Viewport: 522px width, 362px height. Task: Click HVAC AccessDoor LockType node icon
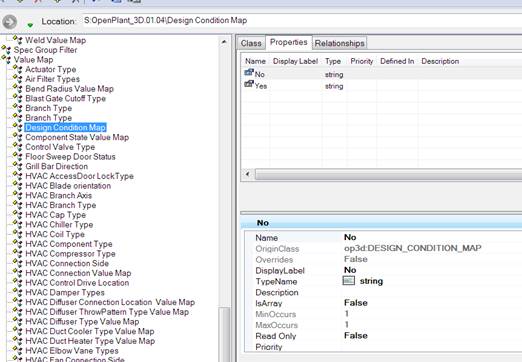18,175
